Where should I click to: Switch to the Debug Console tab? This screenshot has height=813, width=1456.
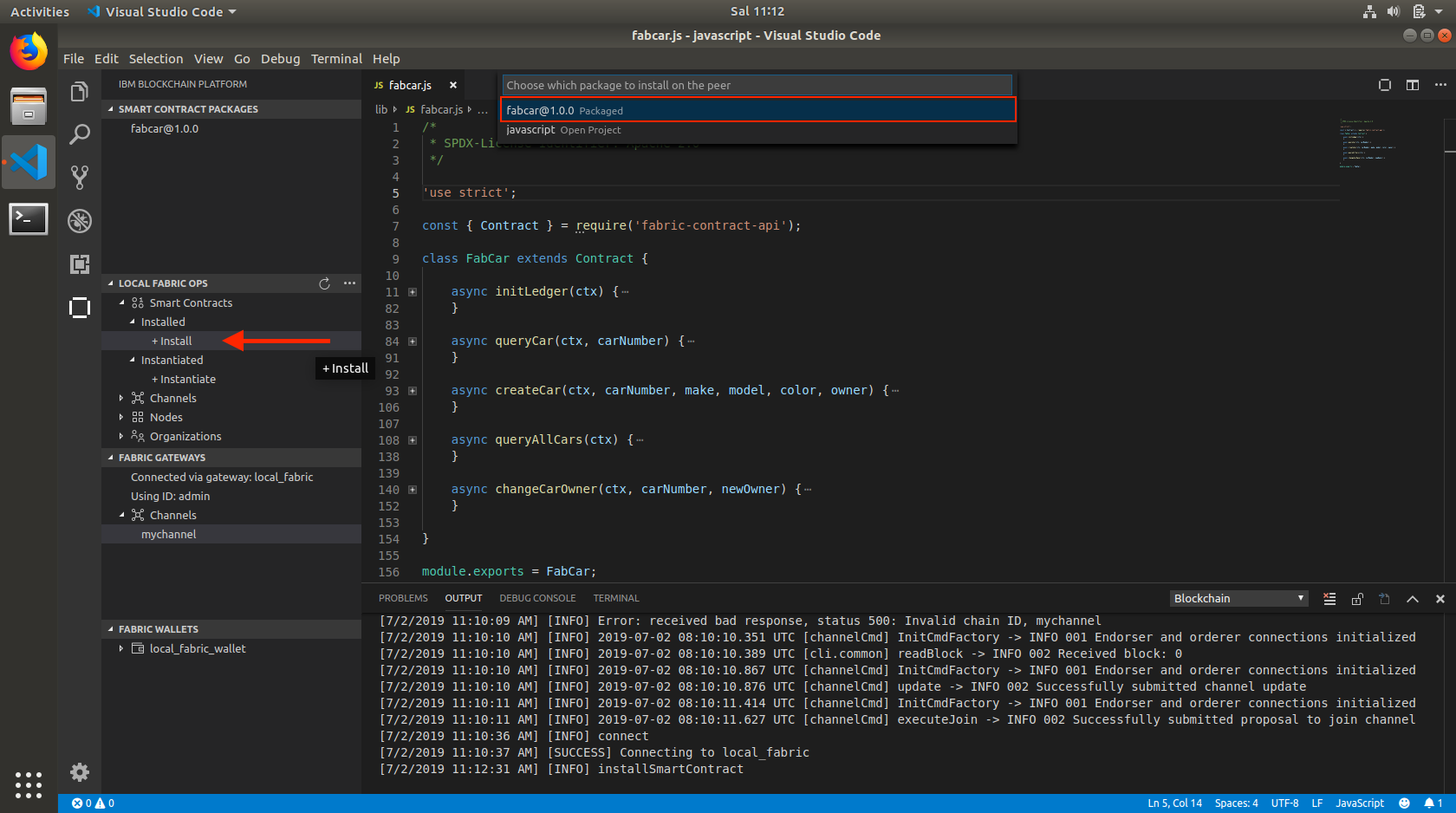point(537,599)
